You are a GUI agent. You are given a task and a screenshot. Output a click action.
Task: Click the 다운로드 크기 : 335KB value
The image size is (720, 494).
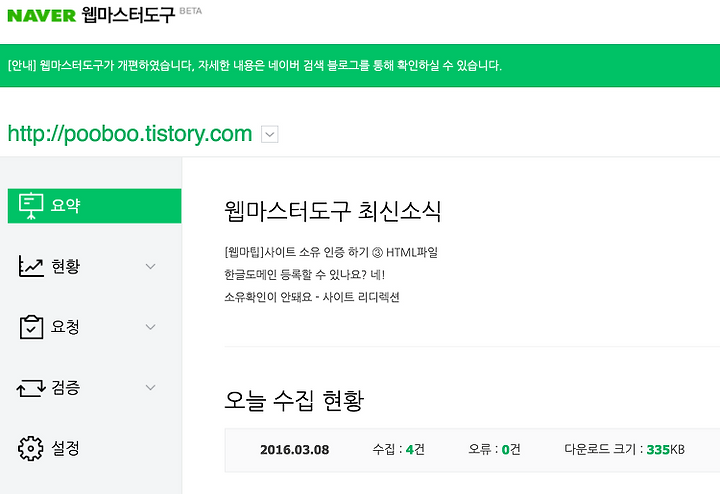(624, 449)
